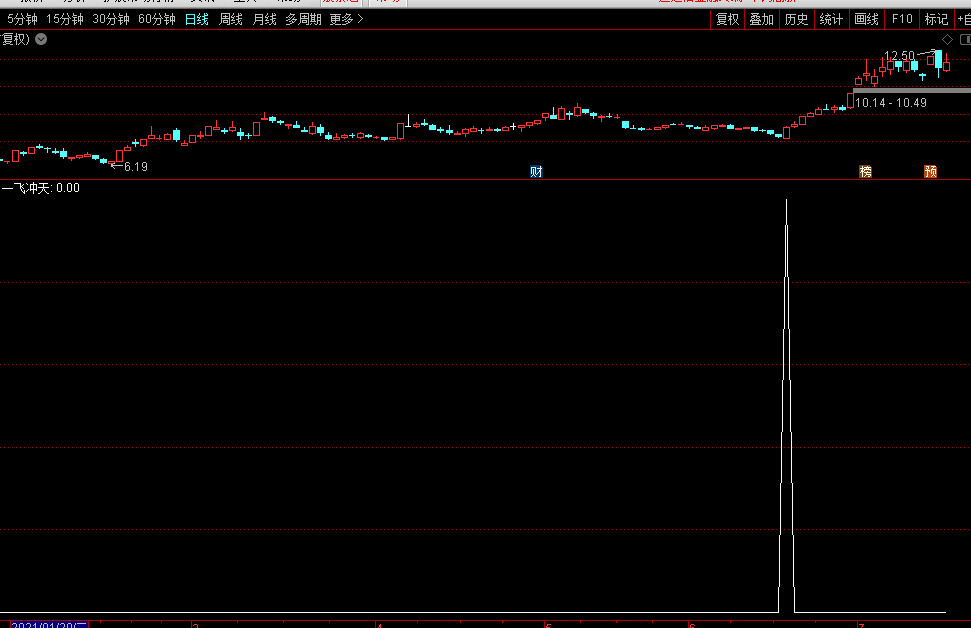This screenshot has height=628, width=971.
Task: Click the diamond icon at top right of chart
Action: point(948,39)
